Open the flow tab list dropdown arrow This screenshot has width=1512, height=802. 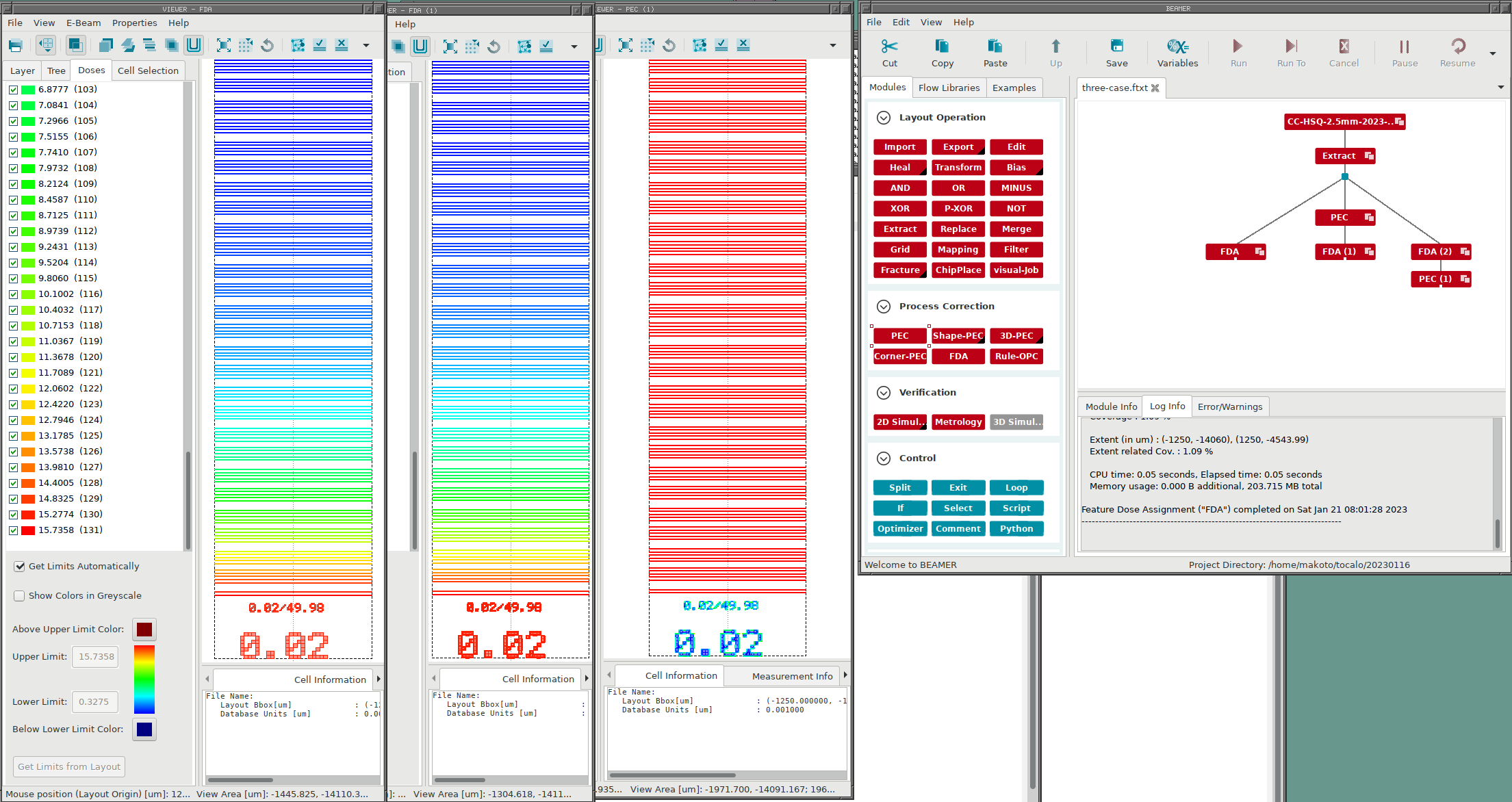click(x=1501, y=87)
